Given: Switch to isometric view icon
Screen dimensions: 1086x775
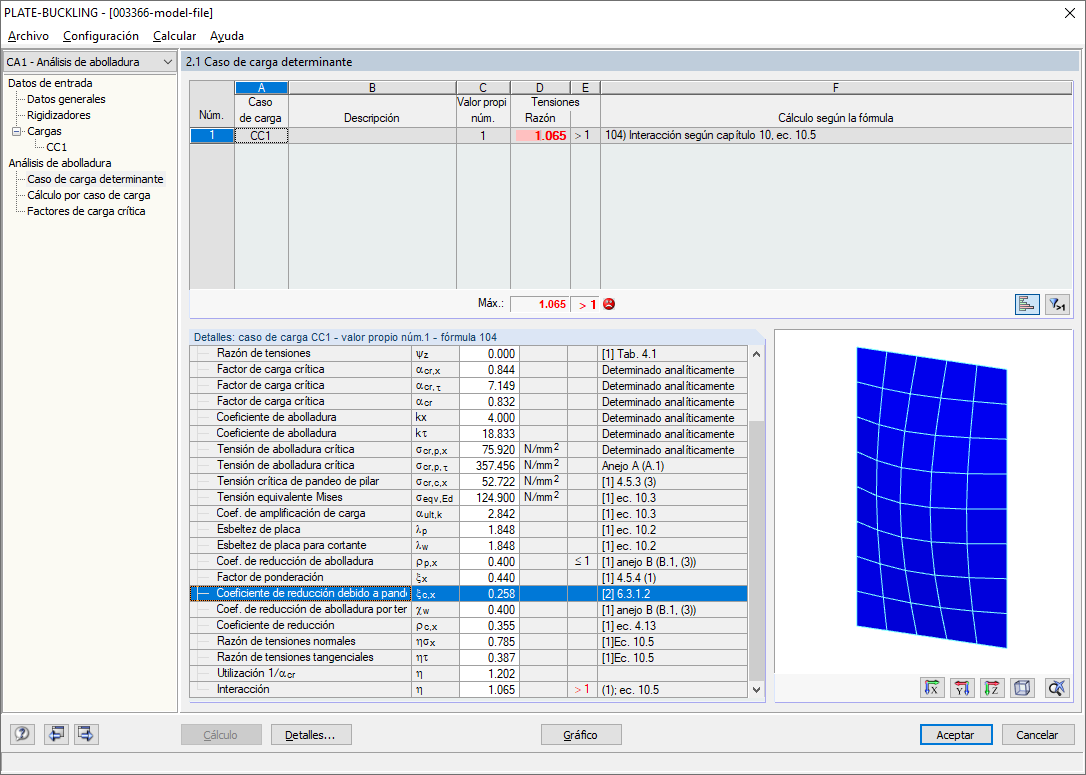Looking at the screenshot, I should (1022, 688).
